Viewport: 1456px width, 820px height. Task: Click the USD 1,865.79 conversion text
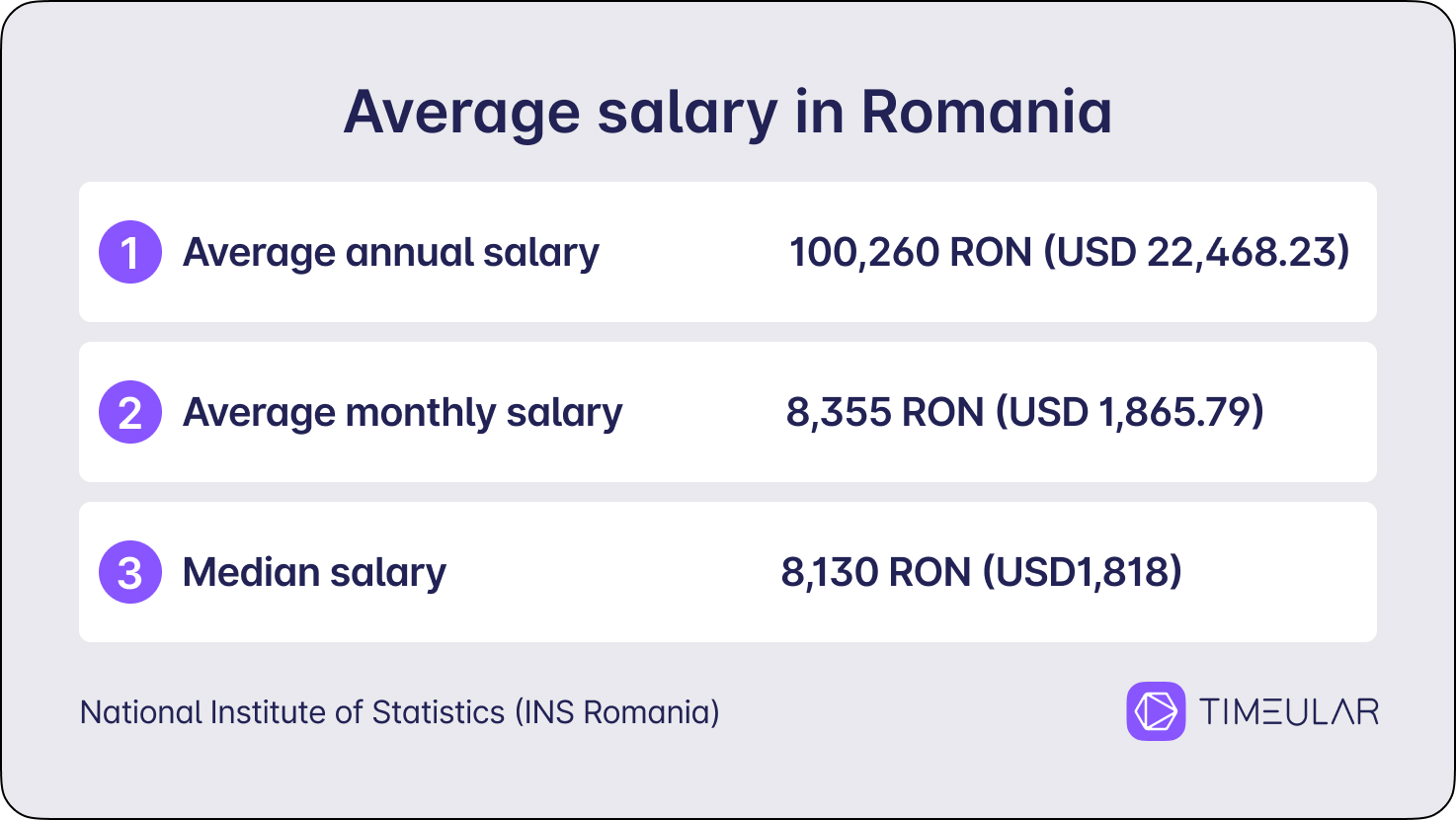(1130, 413)
